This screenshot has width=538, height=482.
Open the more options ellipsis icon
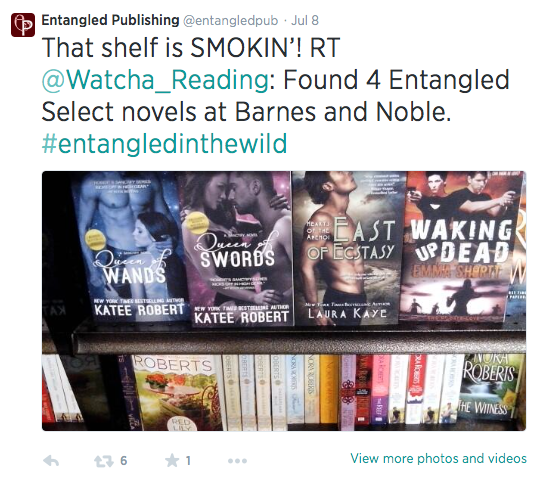click(x=237, y=461)
